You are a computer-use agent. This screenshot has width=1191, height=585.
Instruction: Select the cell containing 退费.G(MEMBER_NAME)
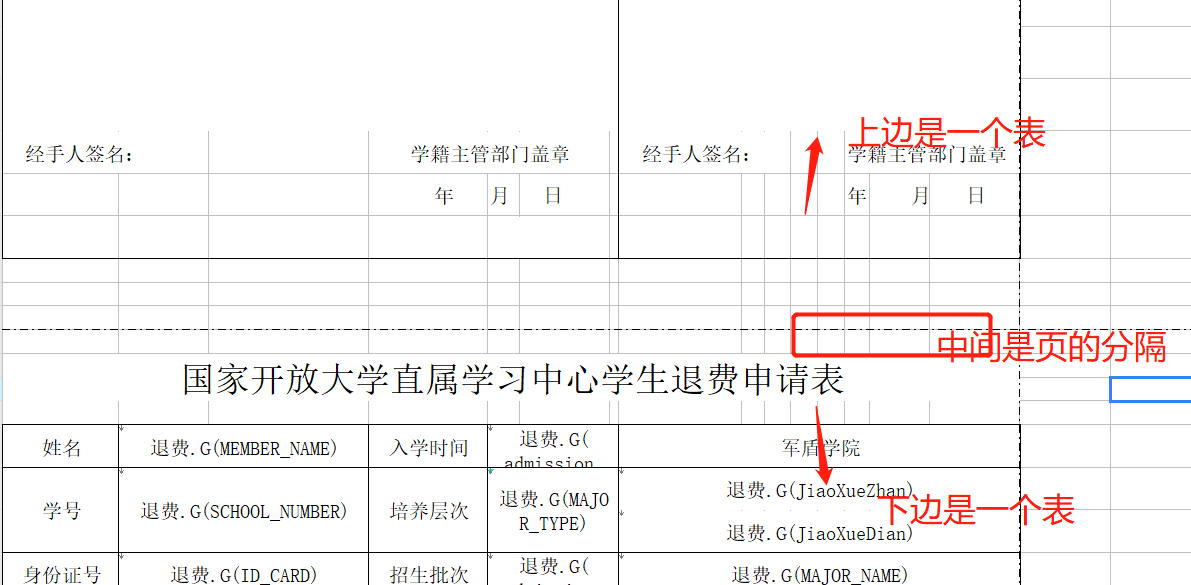244,447
